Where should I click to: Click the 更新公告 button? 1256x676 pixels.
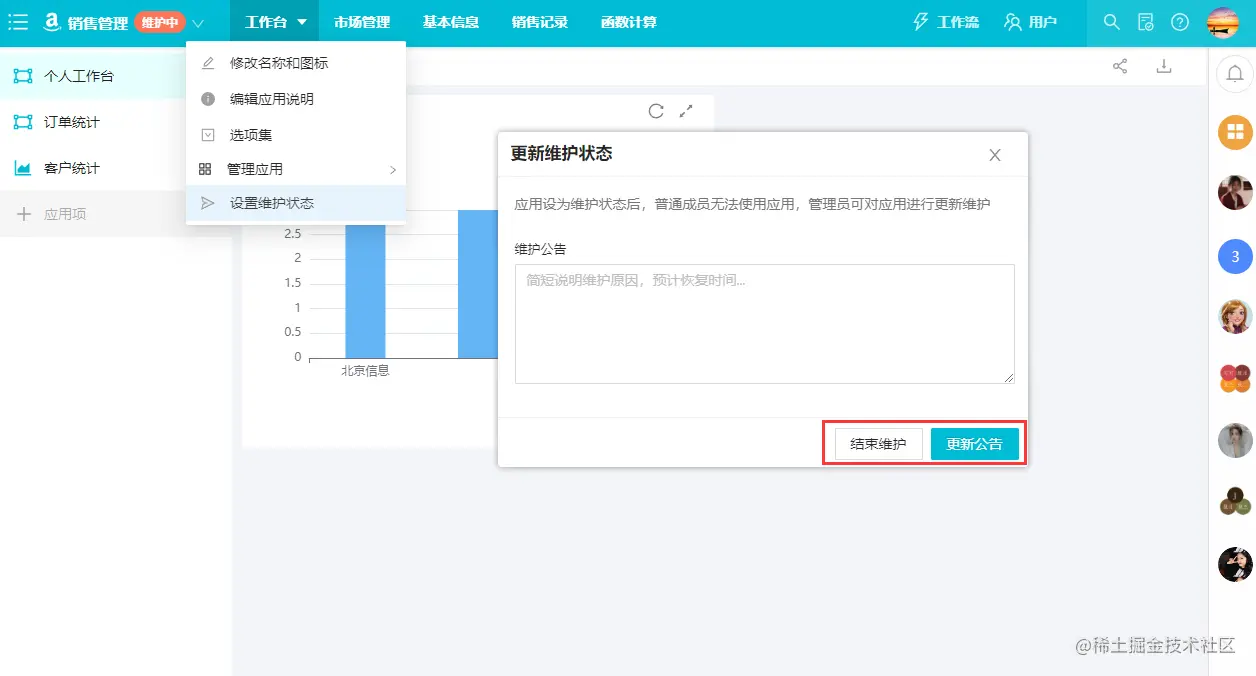(975, 444)
